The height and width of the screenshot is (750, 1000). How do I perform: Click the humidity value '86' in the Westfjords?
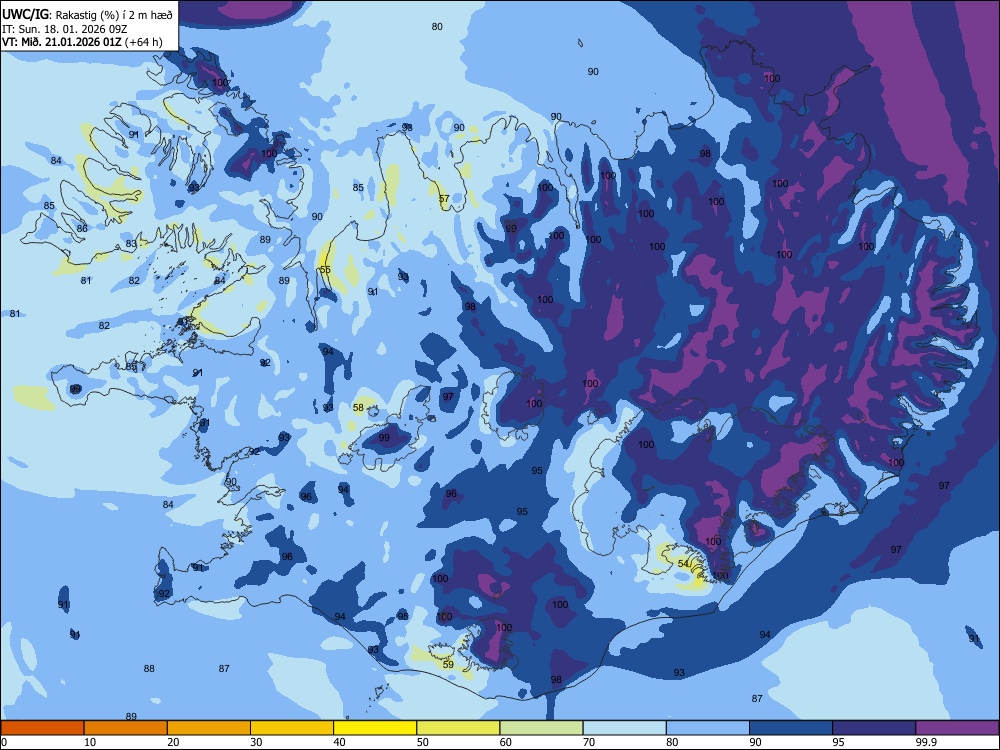(x=82, y=228)
